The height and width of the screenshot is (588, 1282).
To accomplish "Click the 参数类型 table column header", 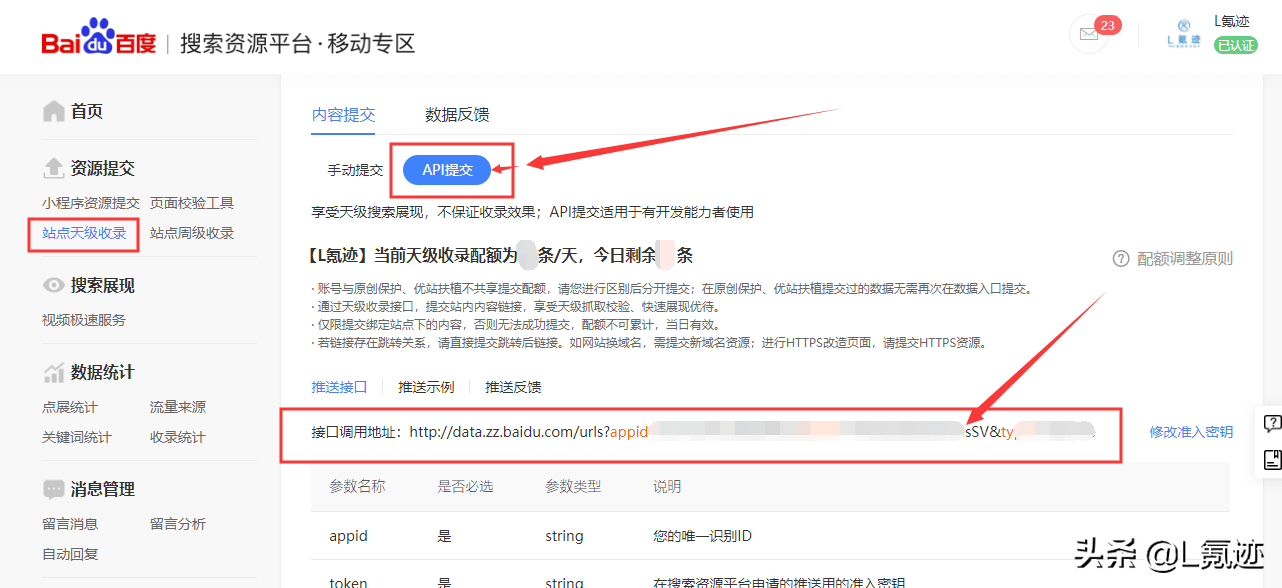I will click(573, 487).
